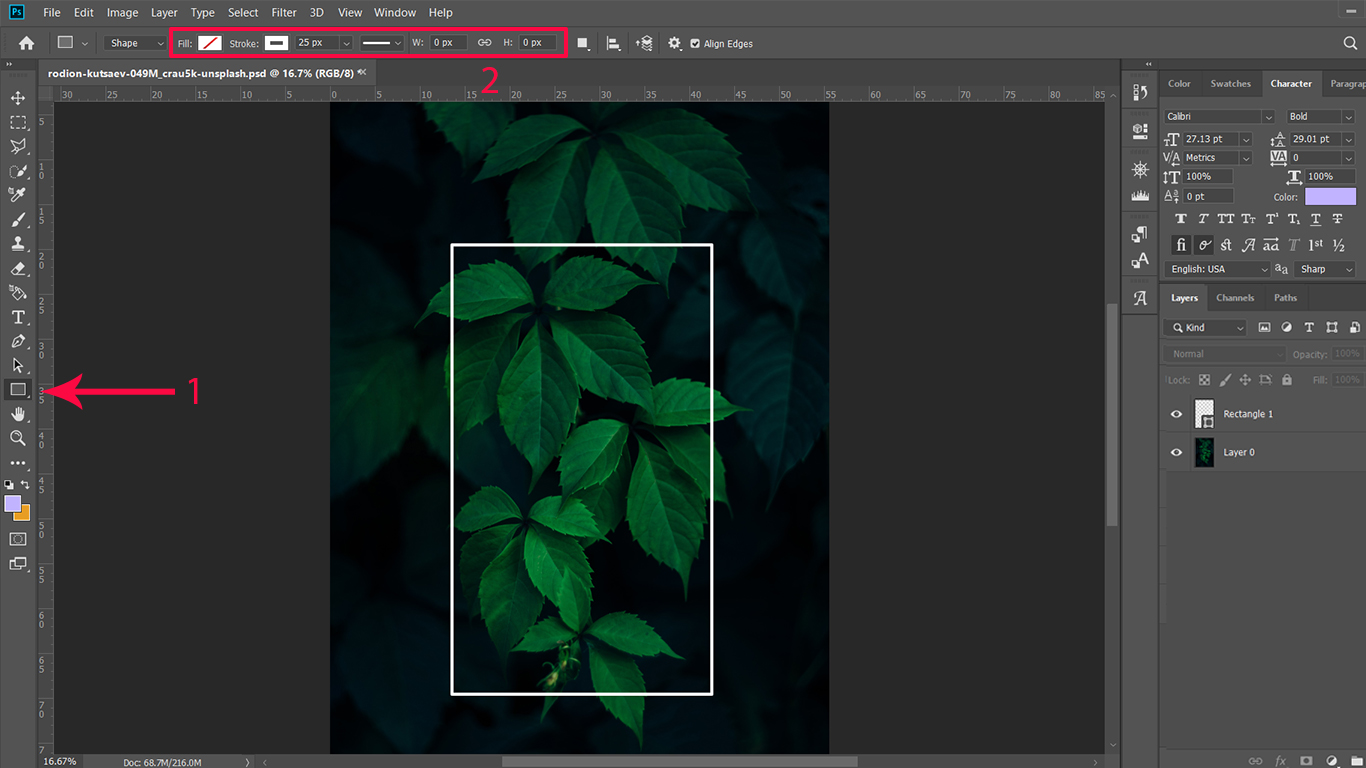Click the Stroke color swatch in options bar

tap(276, 43)
